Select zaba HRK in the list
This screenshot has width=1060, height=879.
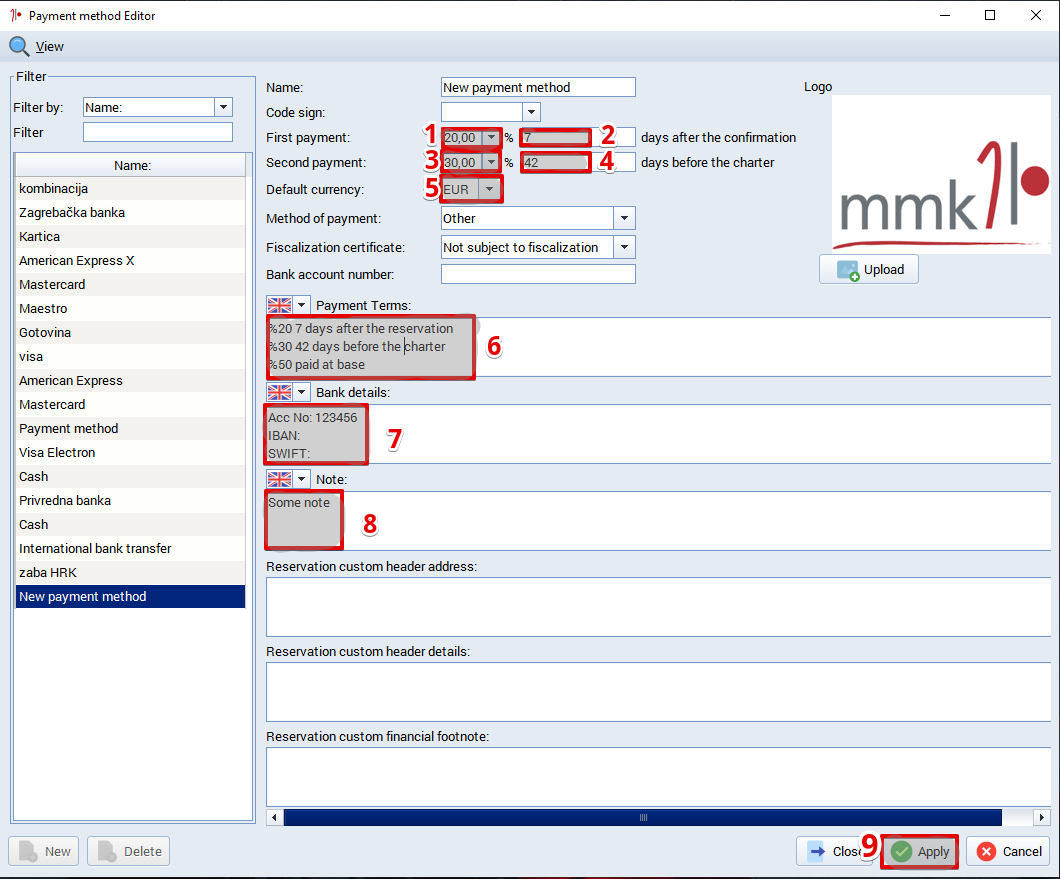point(130,573)
